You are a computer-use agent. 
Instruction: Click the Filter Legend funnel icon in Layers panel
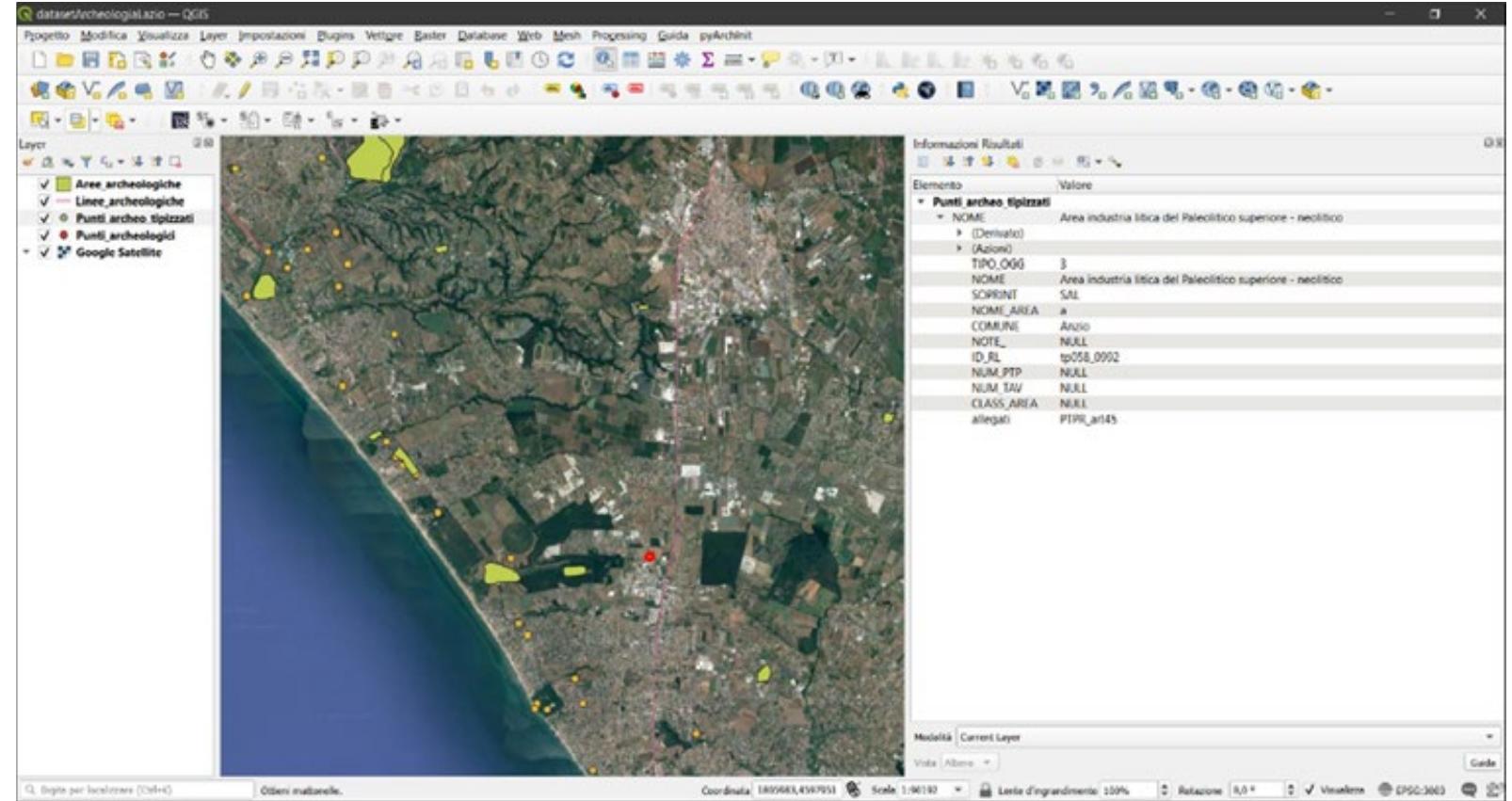coord(87,162)
